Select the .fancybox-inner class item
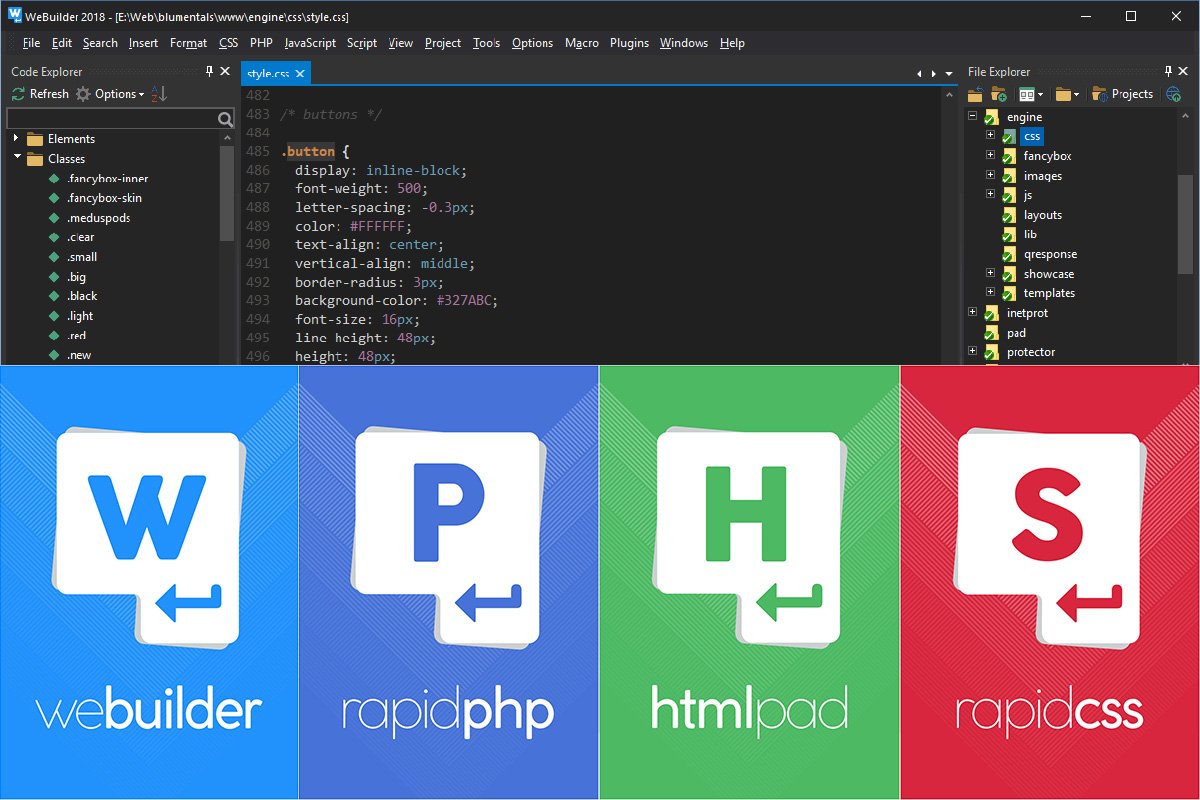This screenshot has height=800, width=1200. [x=108, y=178]
